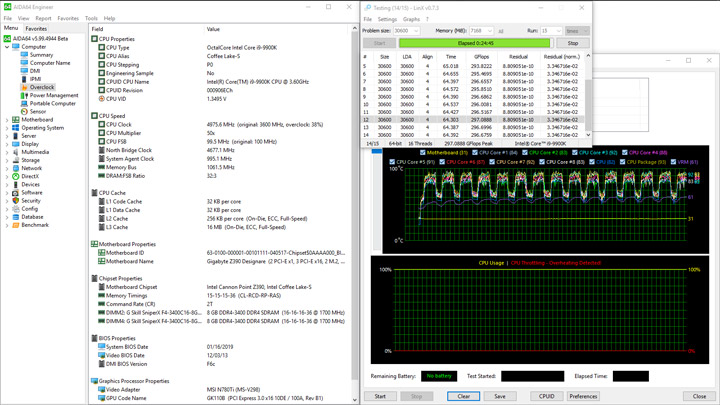720x405 pixels.
Task: Select the Power Management icon
Action: click(25, 95)
